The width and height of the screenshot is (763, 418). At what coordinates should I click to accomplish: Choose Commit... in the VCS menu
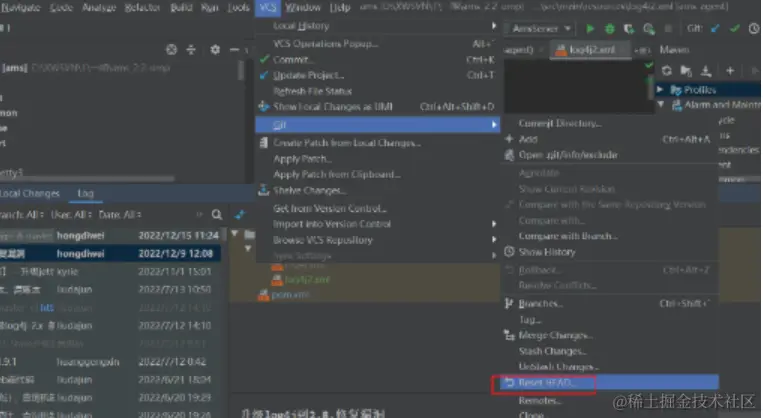tap(377, 59)
